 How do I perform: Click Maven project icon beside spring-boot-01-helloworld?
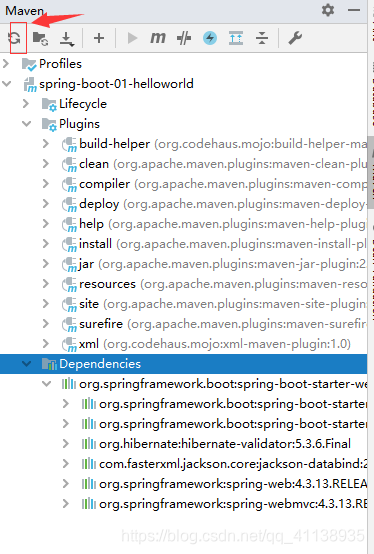(x=30, y=84)
